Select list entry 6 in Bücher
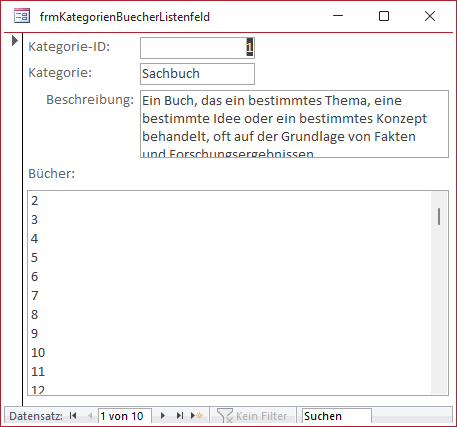The width and height of the screenshot is (457, 427). 229,277
